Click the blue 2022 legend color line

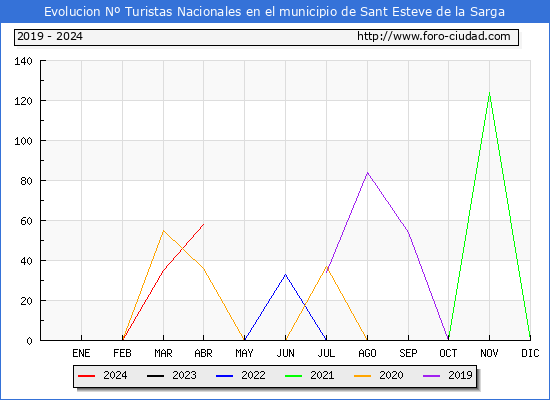pyautogui.click(x=224, y=376)
